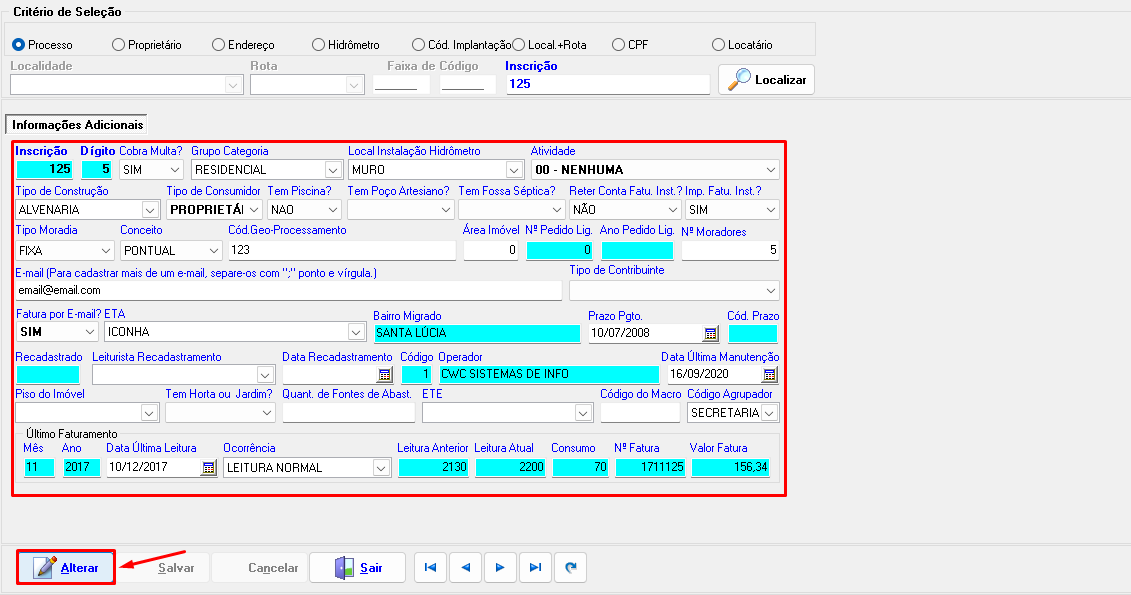Go to next record arrow
This screenshot has width=1131, height=595.
point(500,567)
